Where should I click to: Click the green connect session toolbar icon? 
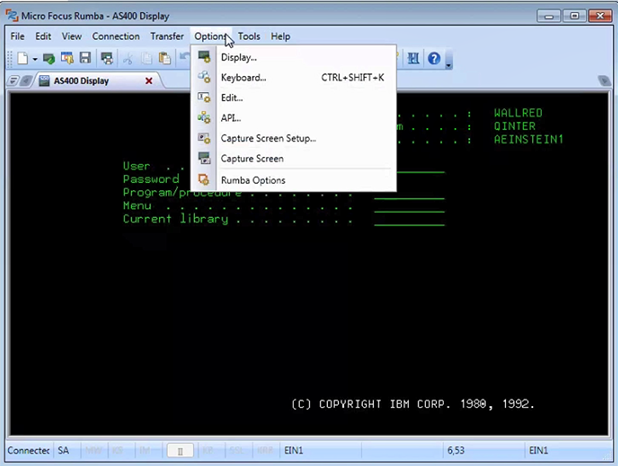point(49,58)
